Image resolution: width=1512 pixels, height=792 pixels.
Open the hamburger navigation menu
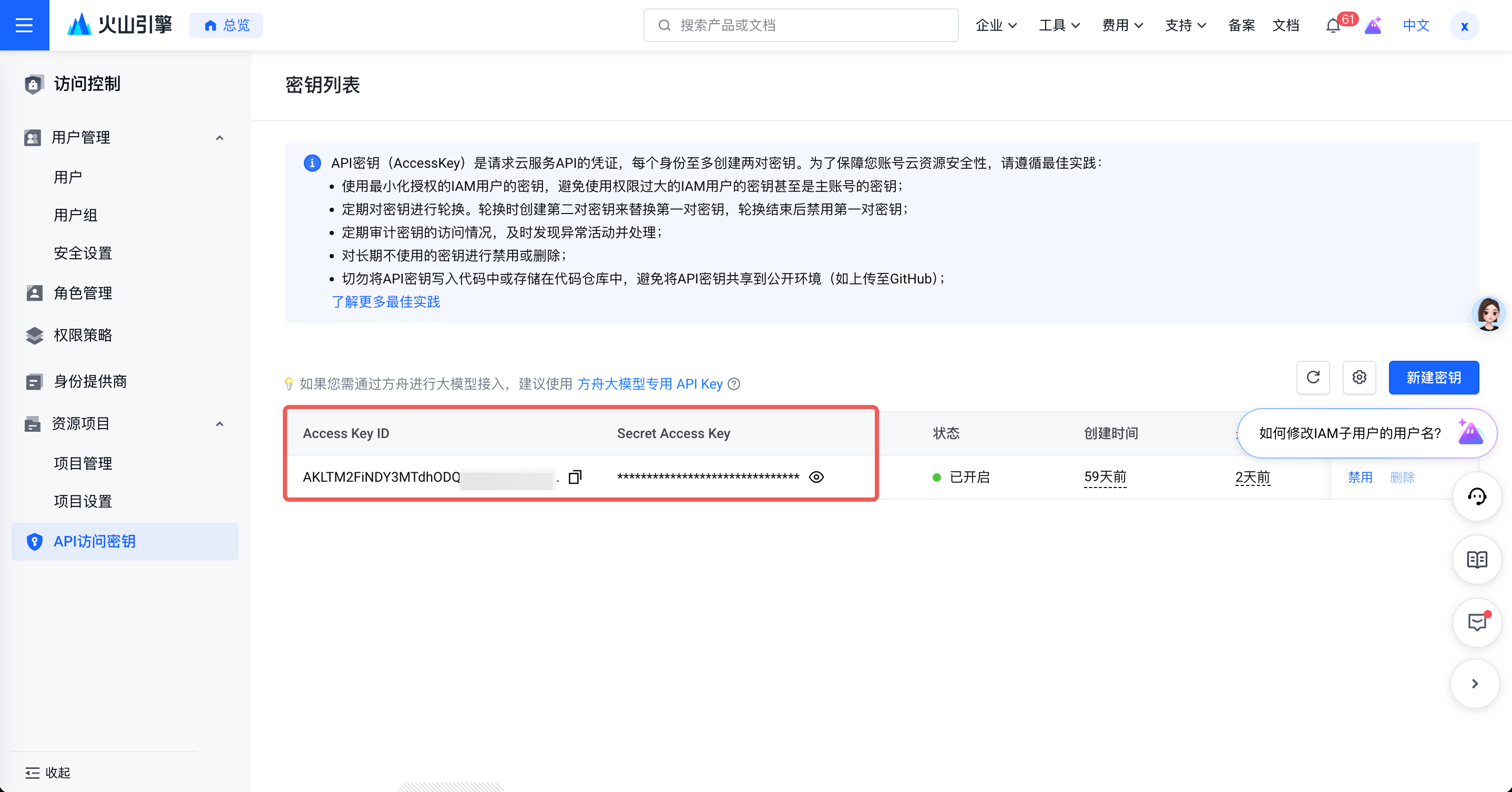tap(24, 25)
